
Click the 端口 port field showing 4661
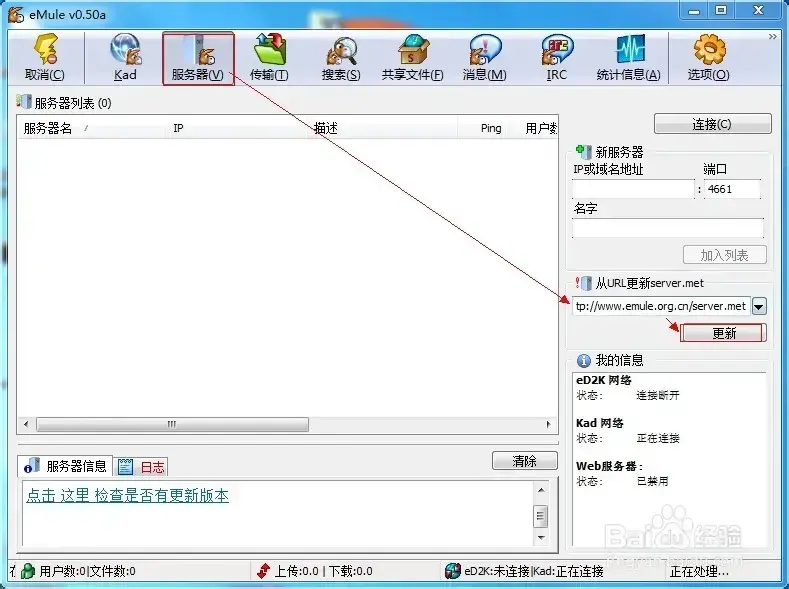tap(732, 190)
